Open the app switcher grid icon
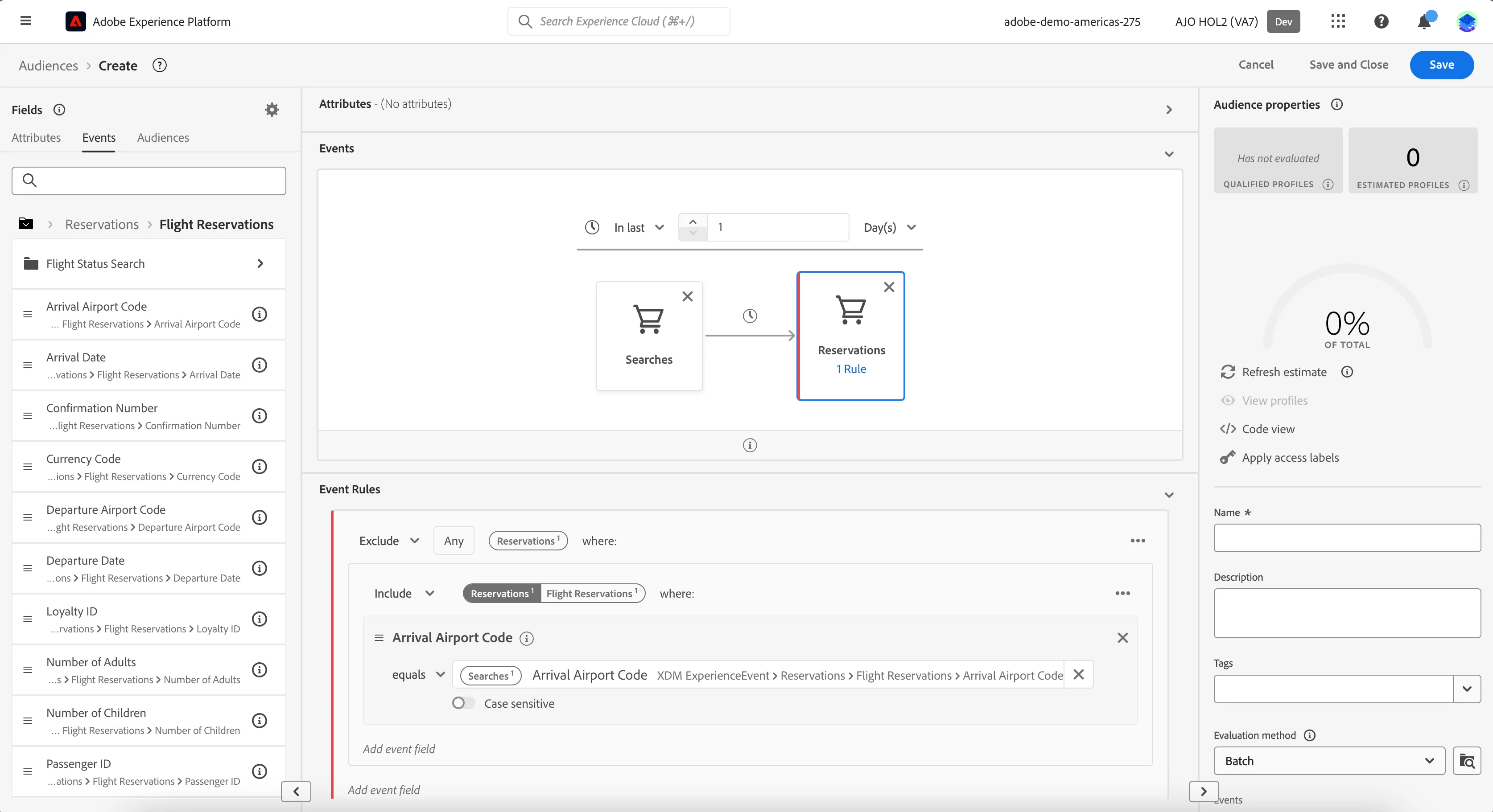 click(1338, 21)
